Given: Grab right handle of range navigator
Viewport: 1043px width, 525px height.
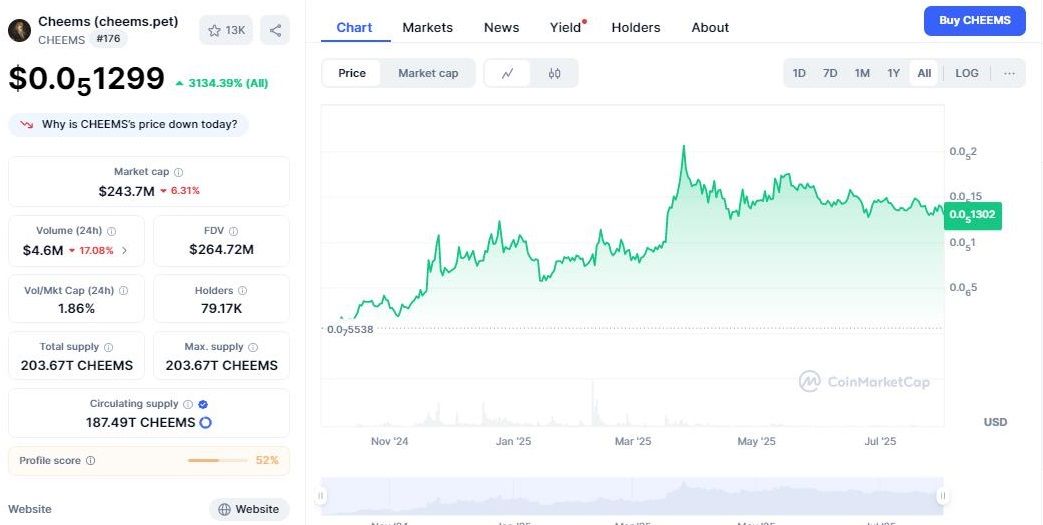Looking at the screenshot, I should point(943,496).
